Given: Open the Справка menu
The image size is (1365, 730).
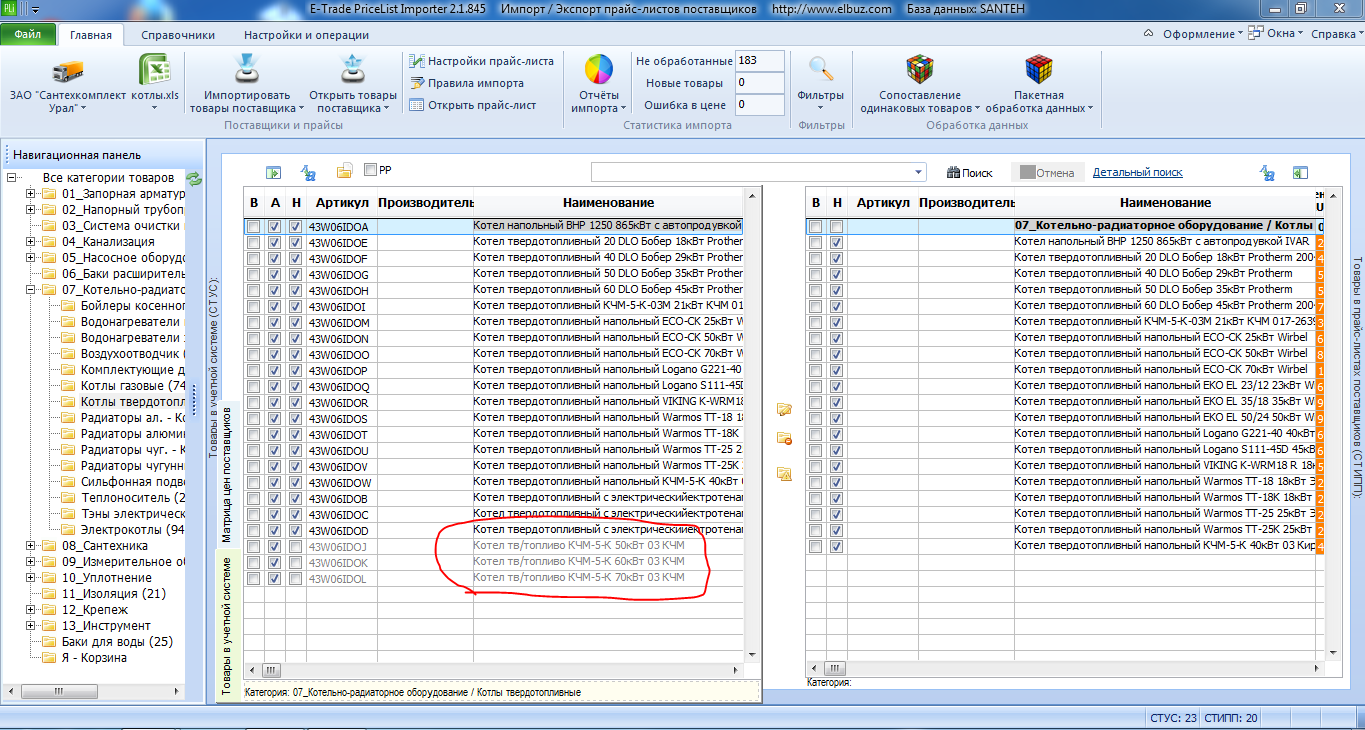Looking at the screenshot, I should pos(1335,34).
